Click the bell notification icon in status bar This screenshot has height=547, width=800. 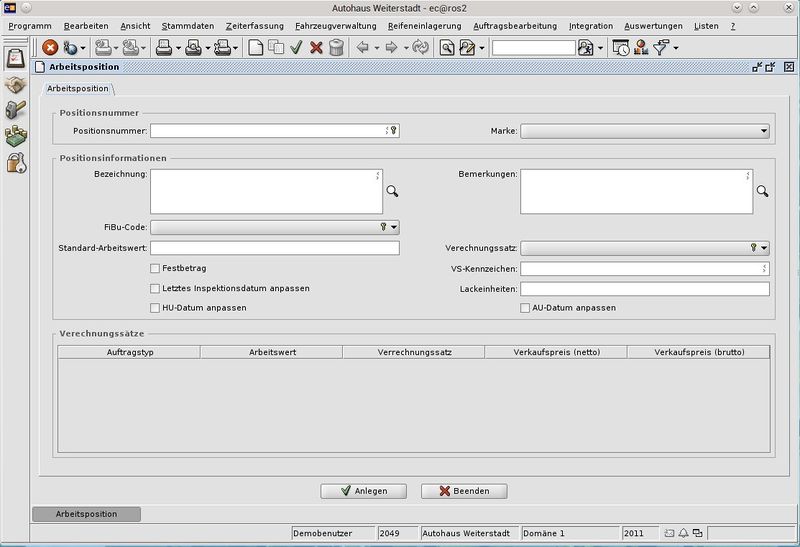pos(684,533)
